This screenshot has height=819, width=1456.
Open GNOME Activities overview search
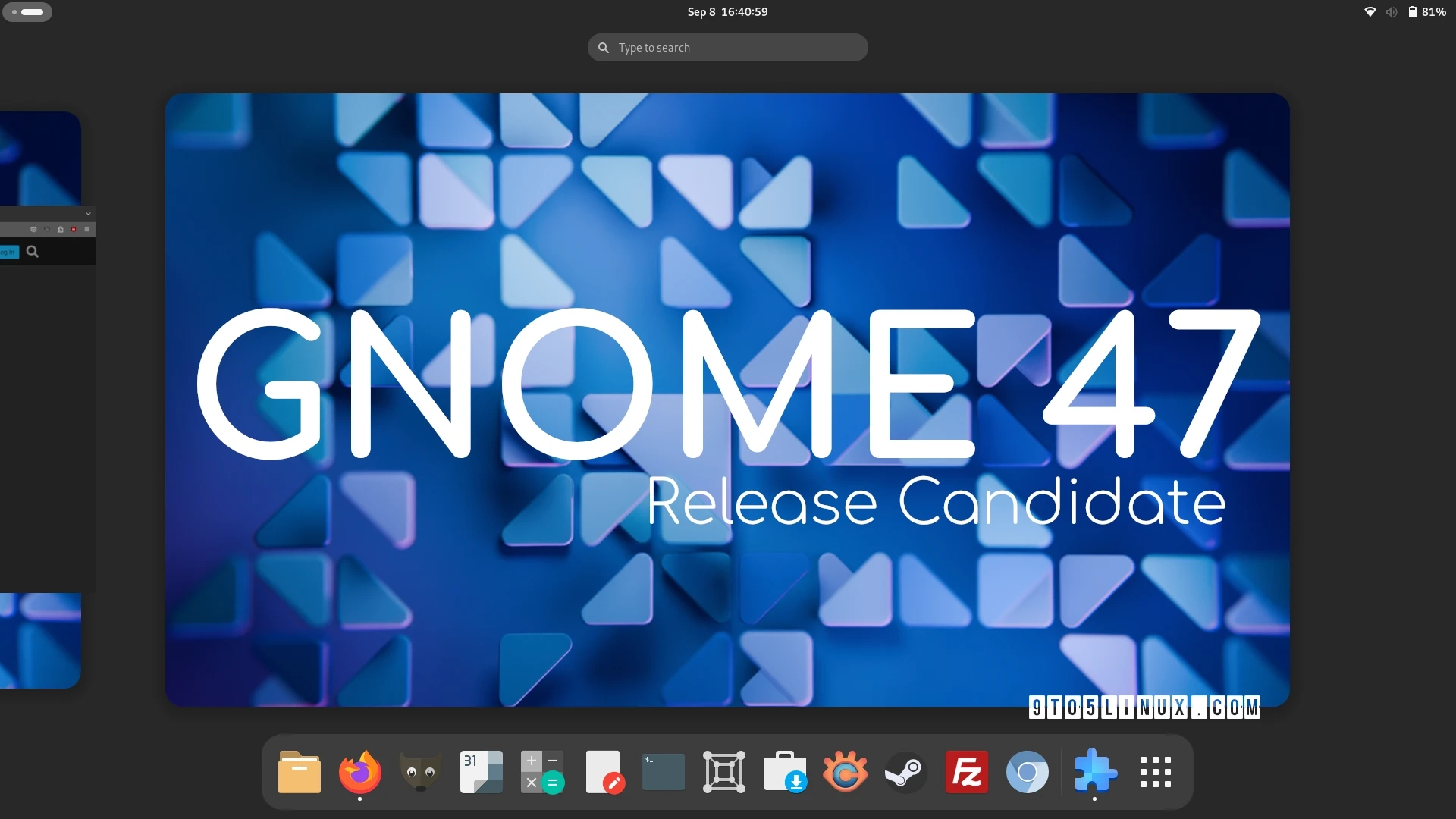[x=728, y=47]
